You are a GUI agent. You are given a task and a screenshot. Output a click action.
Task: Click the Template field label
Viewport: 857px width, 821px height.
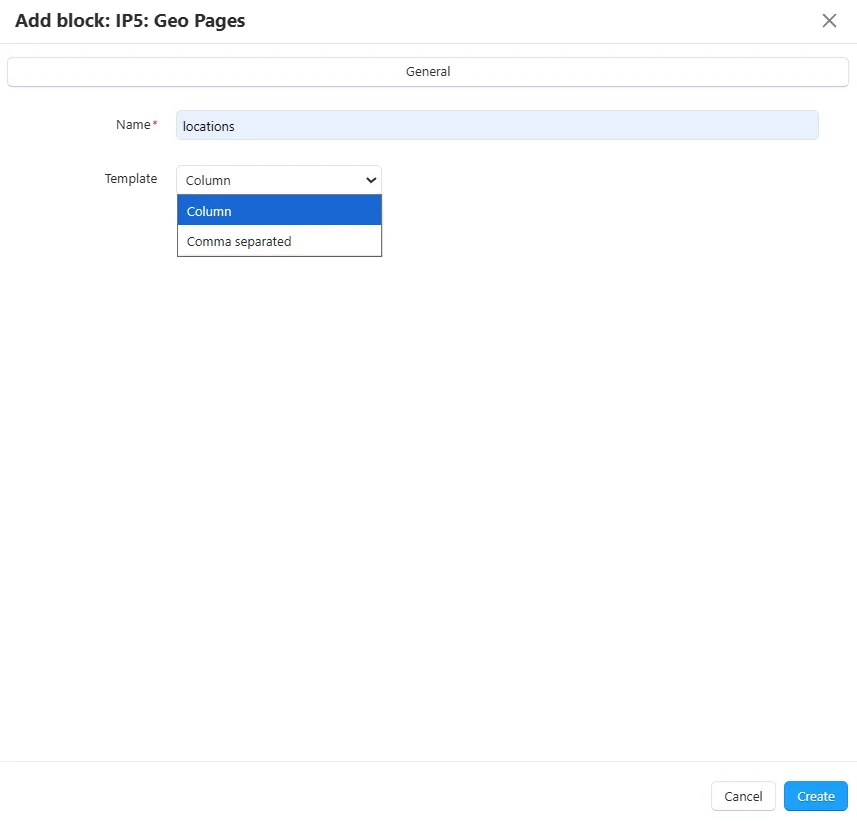click(x=131, y=179)
